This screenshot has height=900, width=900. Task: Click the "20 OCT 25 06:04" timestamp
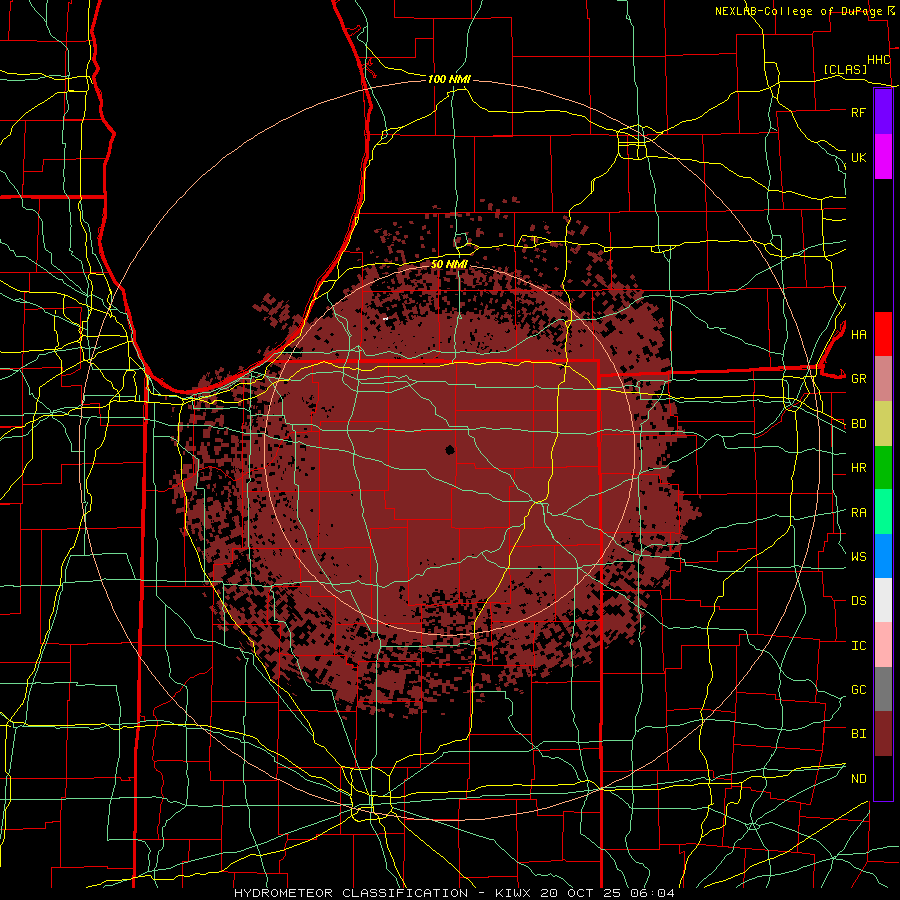click(x=607, y=893)
